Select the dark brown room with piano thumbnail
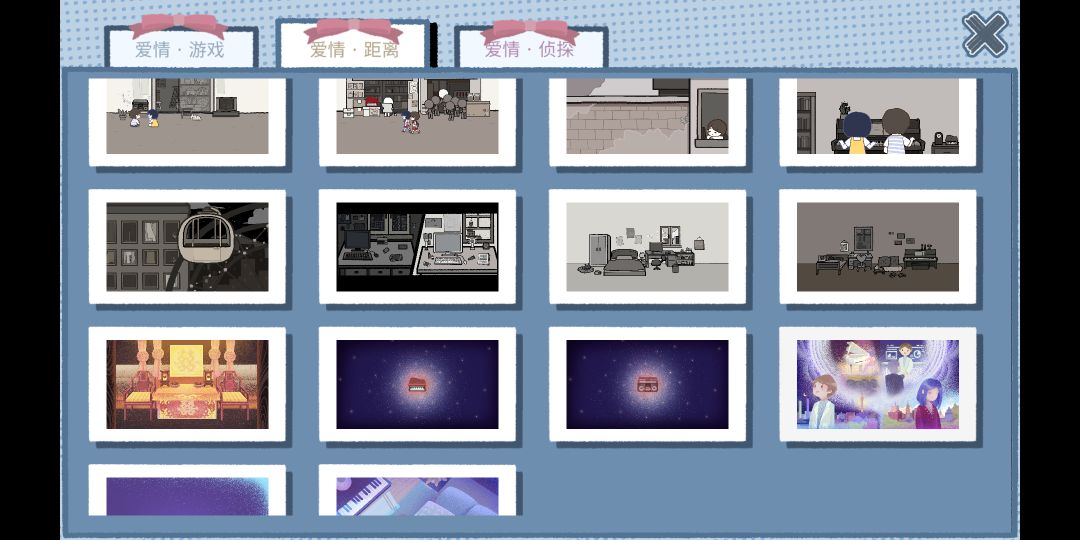Image resolution: width=1080 pixels, height=540 pixels. (878, 247)
